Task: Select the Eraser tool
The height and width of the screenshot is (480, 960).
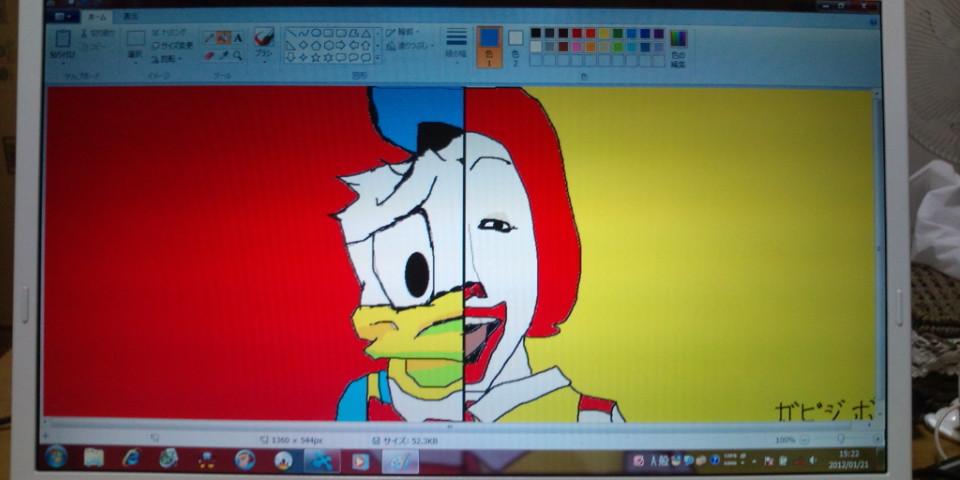Action: tap(209, 56)
